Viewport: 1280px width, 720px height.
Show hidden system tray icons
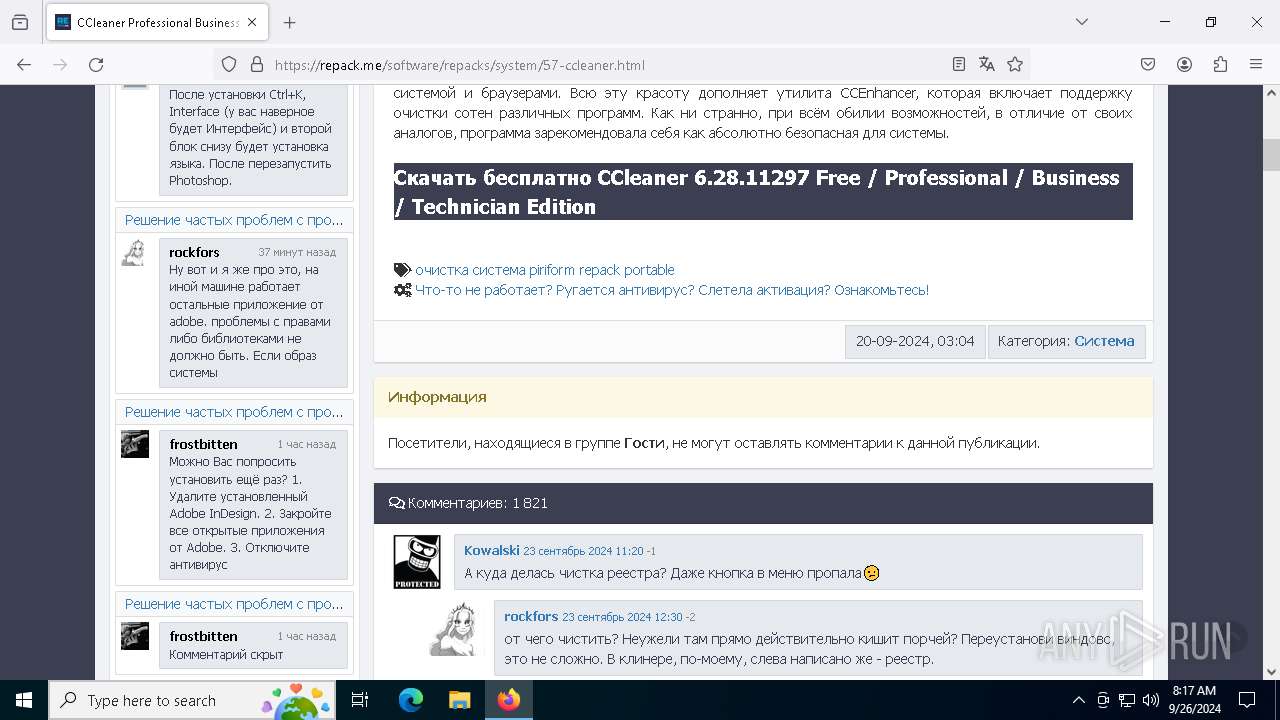tap(1078, 700)
